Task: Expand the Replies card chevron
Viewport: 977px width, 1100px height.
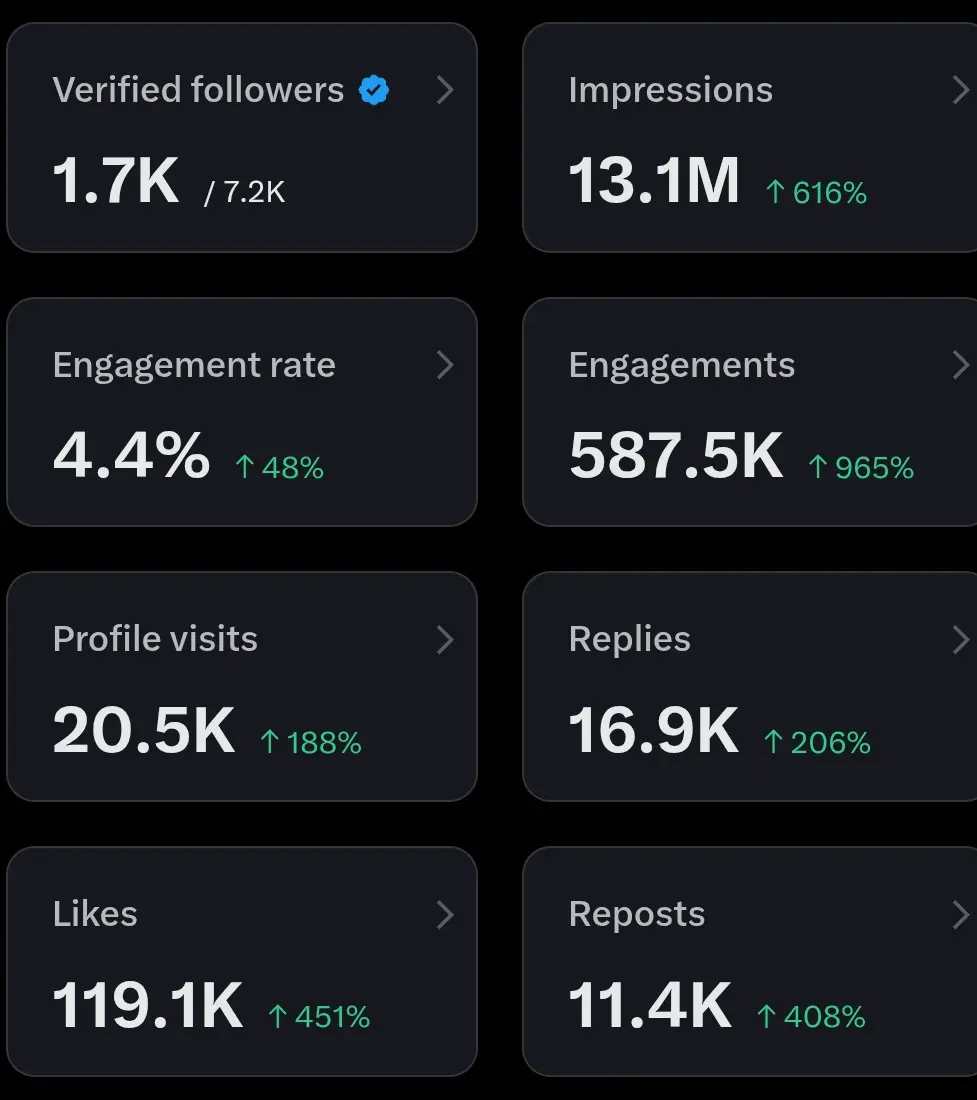Action: (x=961, y=640)
